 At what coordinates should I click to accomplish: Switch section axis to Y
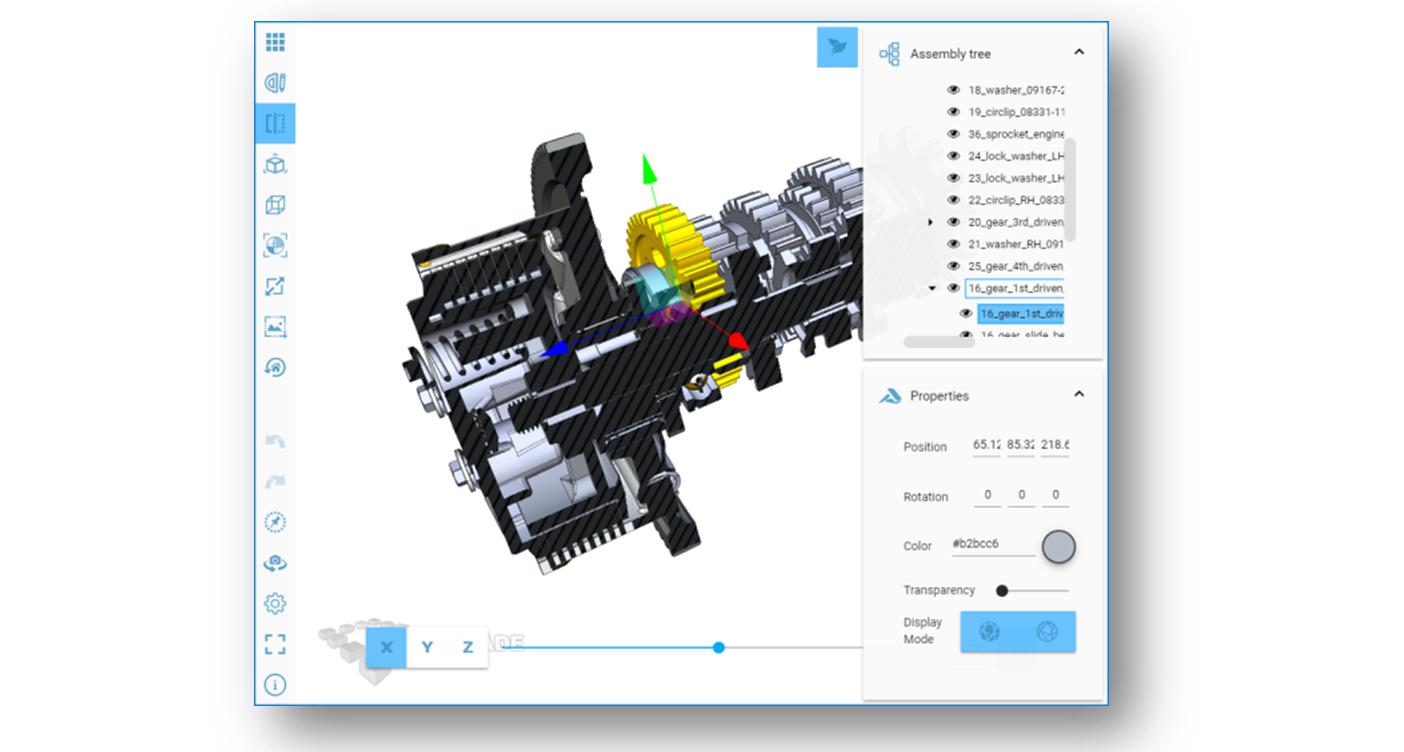coord(427,648)
